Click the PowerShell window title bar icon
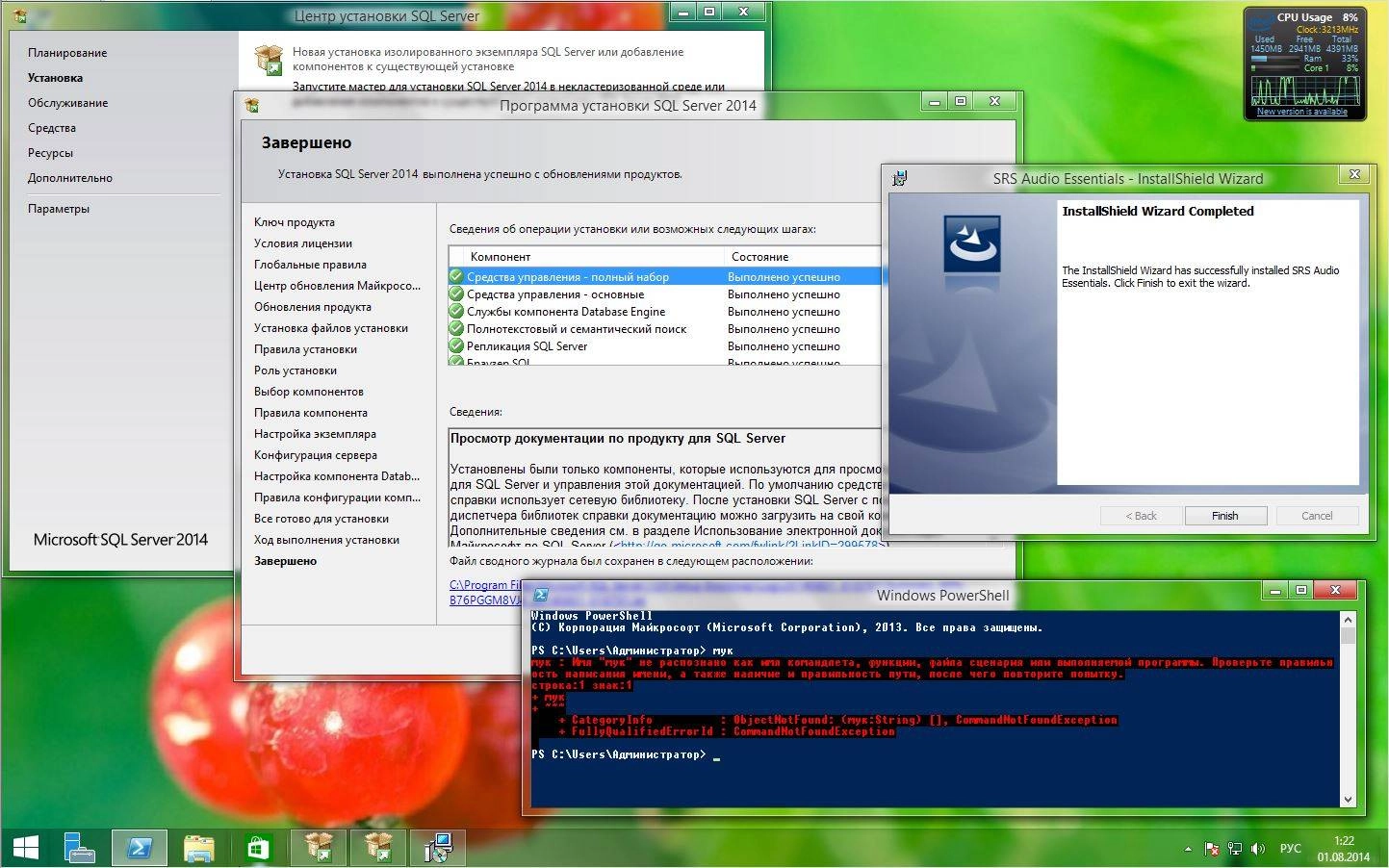This screenshot has height=868, width=1389. pyautogui.click(x=541, y=595)
